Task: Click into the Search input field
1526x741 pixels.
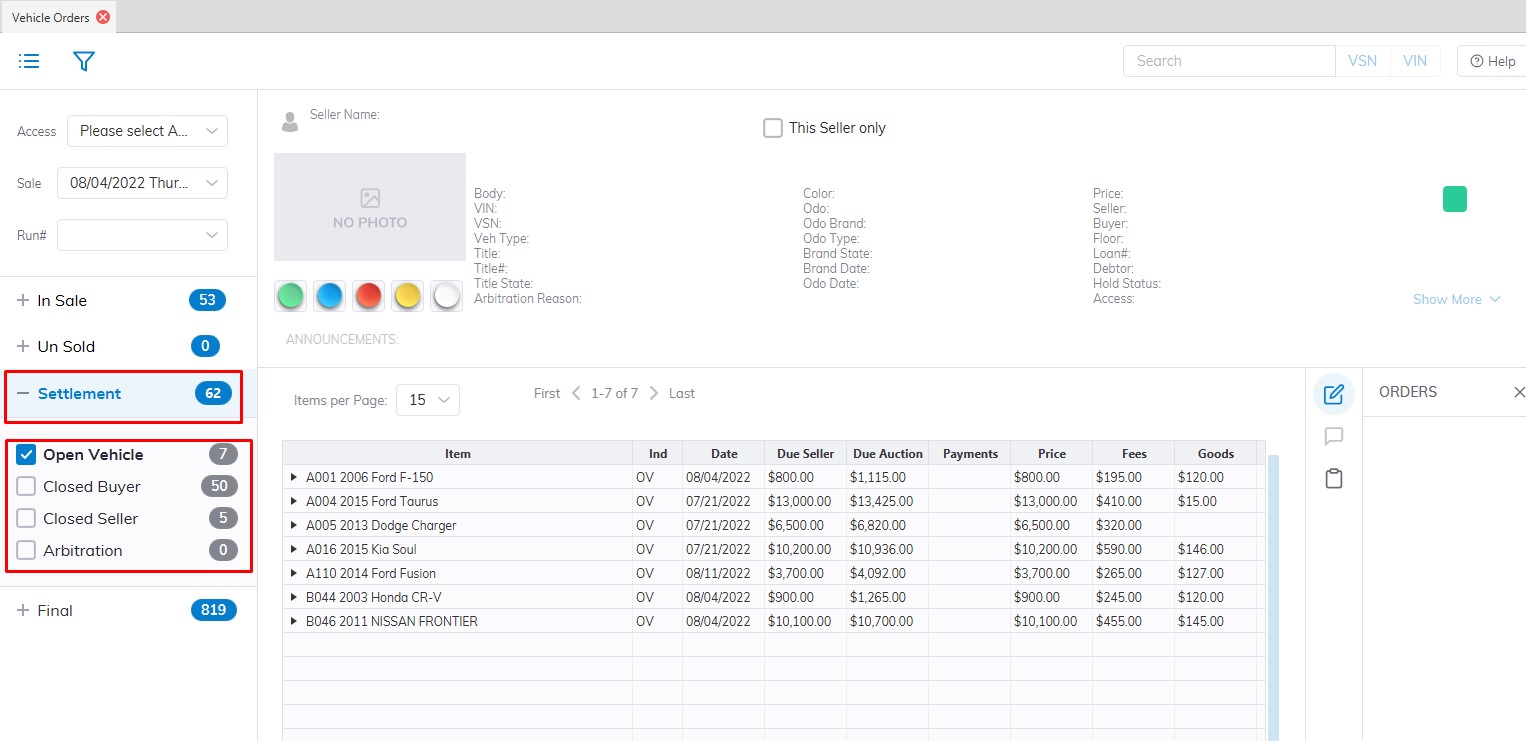Action: tap(1228, 61)
